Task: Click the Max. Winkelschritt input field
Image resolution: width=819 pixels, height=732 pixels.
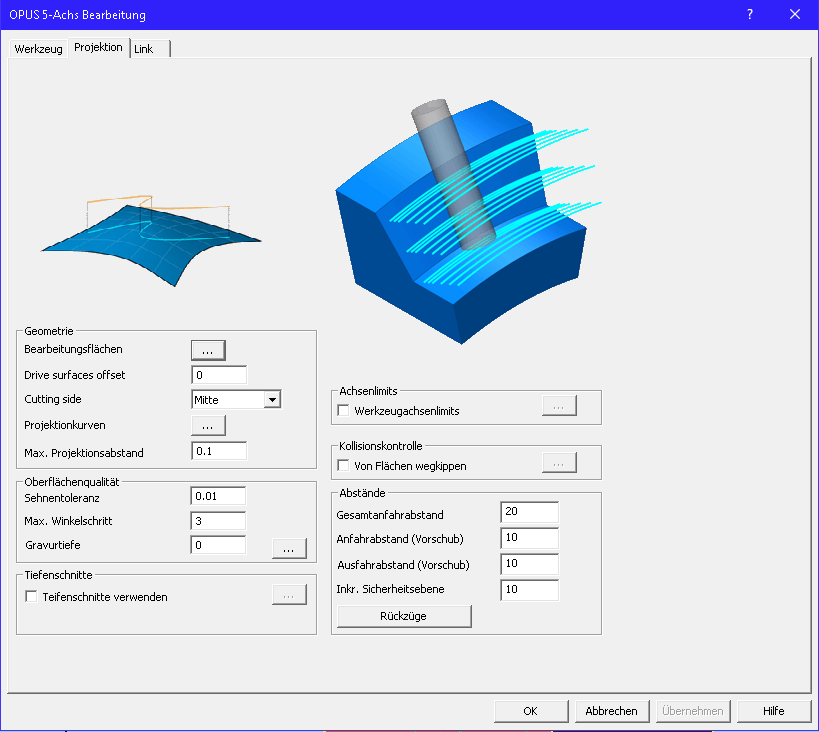Action: point(218,521)
